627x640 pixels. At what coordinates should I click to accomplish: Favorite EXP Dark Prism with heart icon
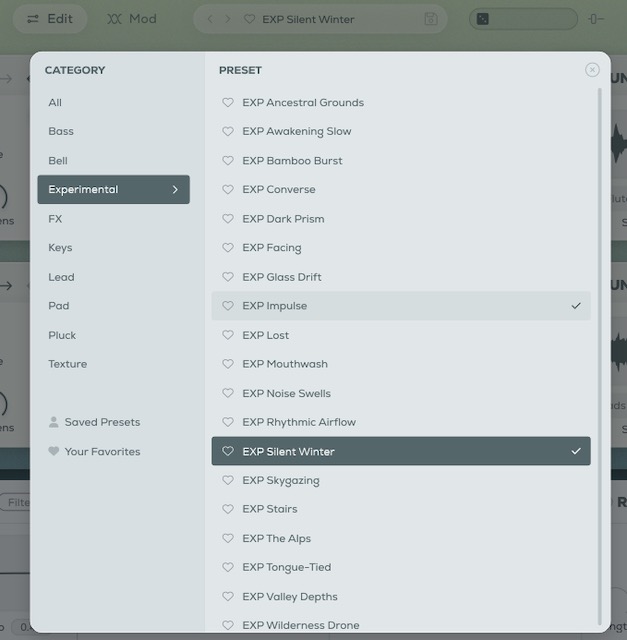[x=228, y=219]
